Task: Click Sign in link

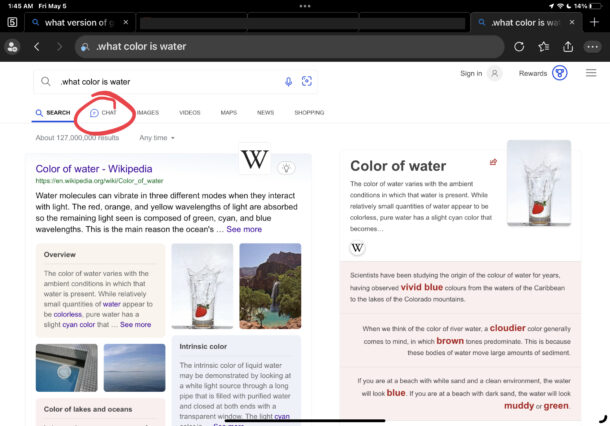Action: (471, 73)
